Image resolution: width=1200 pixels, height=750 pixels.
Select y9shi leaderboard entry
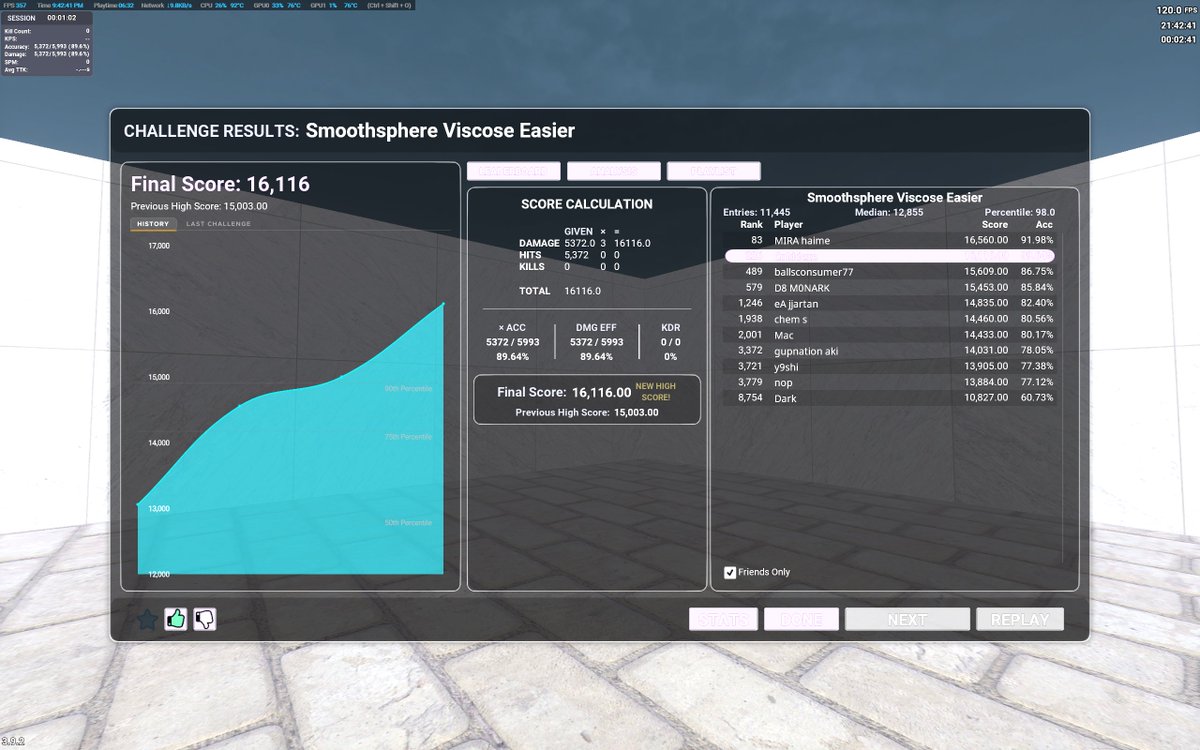(x=890, y=367)
